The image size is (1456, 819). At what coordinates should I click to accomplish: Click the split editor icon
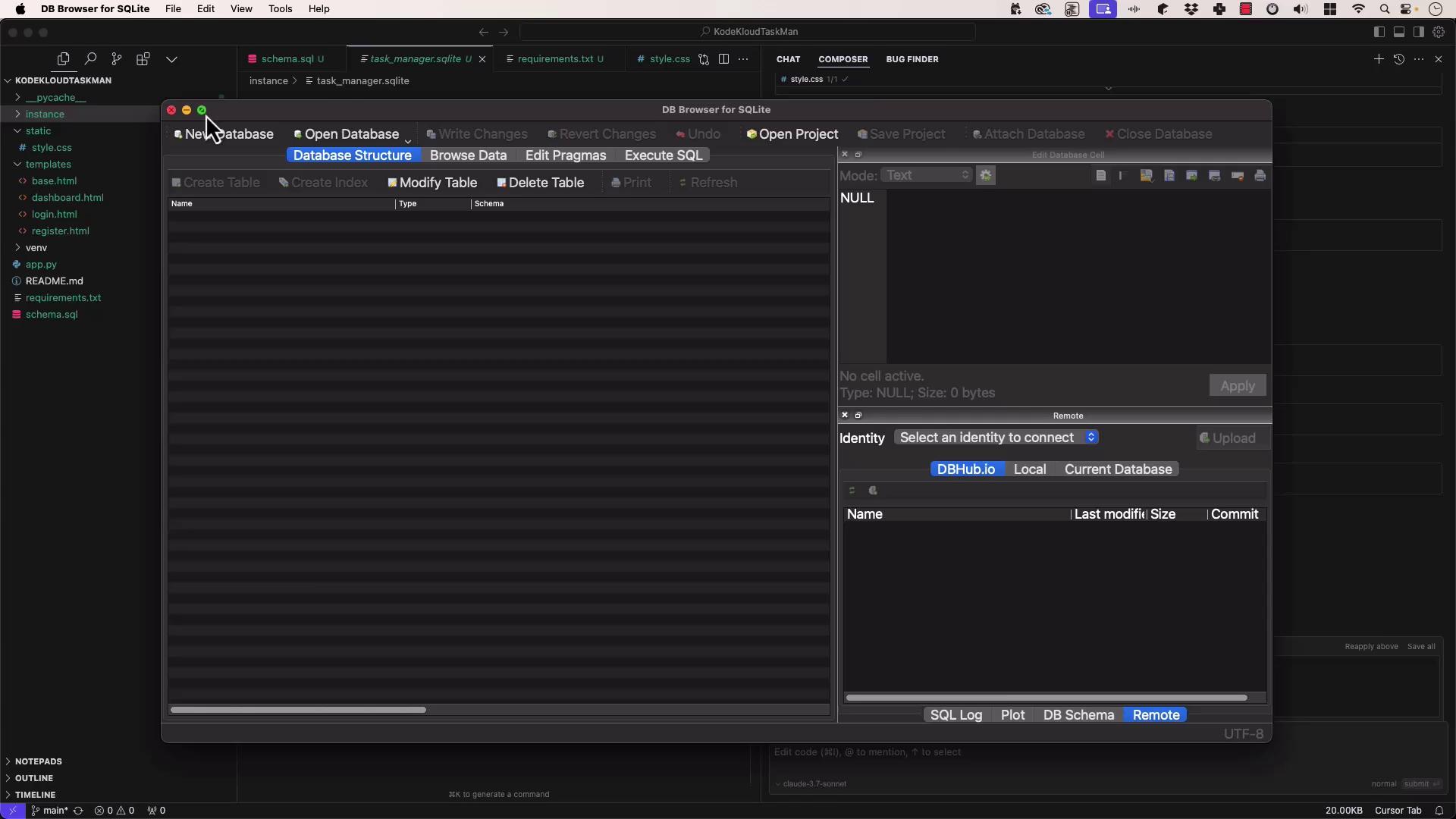click(723, 59)
